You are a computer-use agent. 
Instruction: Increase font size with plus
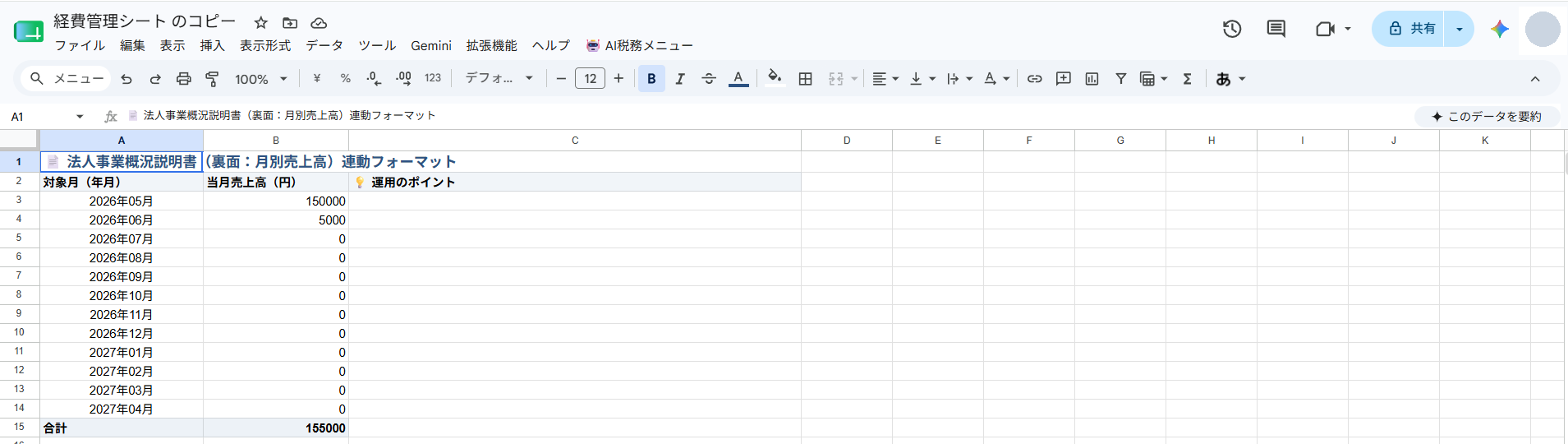tap(618, 79)
